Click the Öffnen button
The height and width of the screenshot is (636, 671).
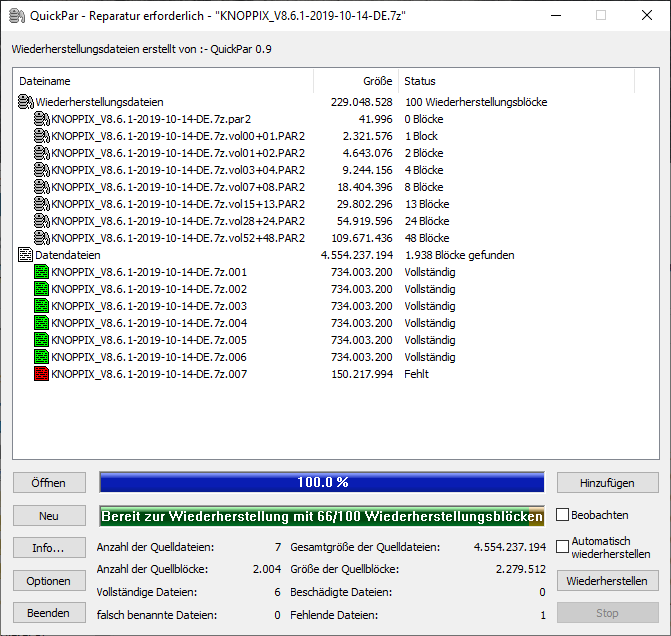tap(49, 483)
